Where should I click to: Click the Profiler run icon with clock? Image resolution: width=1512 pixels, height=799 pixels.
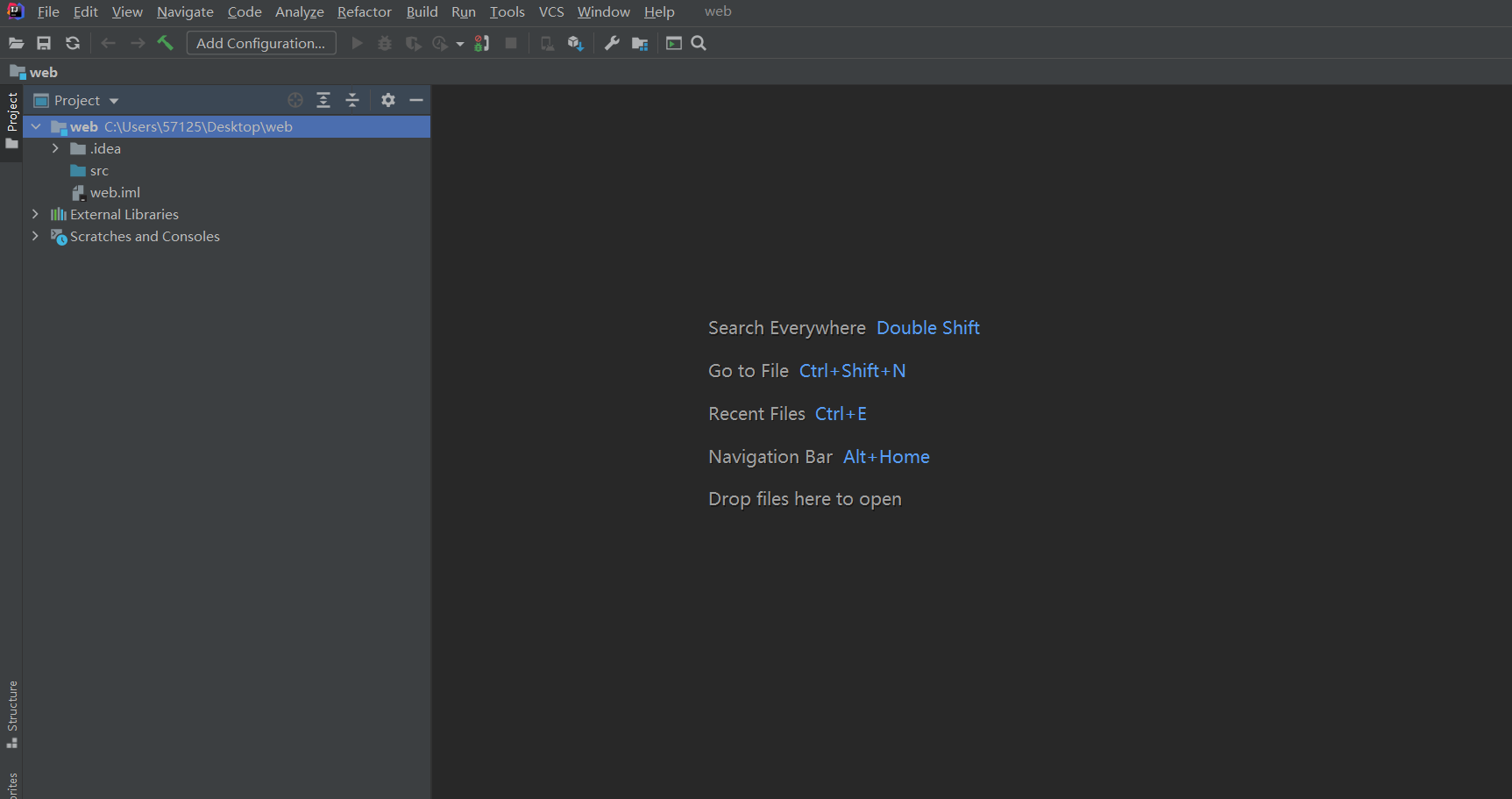point(441,43)
